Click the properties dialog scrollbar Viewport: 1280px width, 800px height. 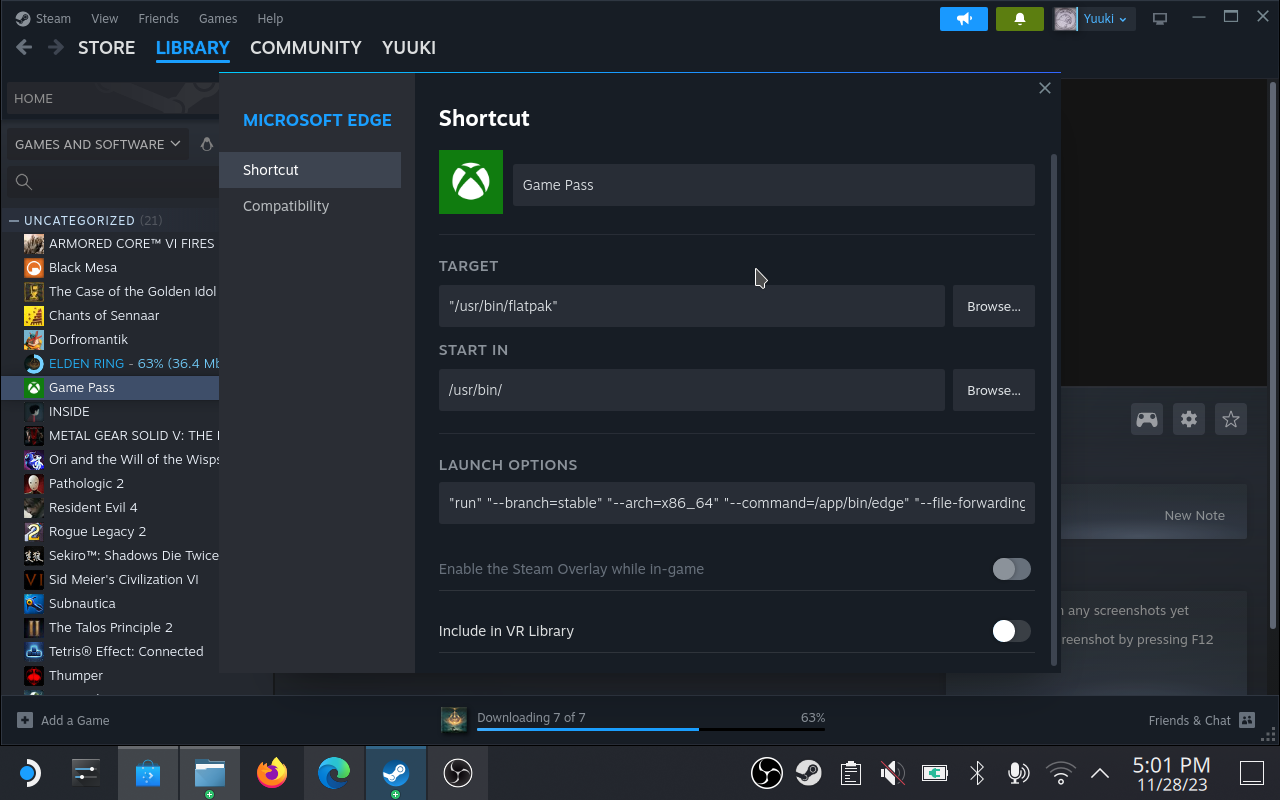tap(1054, 410)
